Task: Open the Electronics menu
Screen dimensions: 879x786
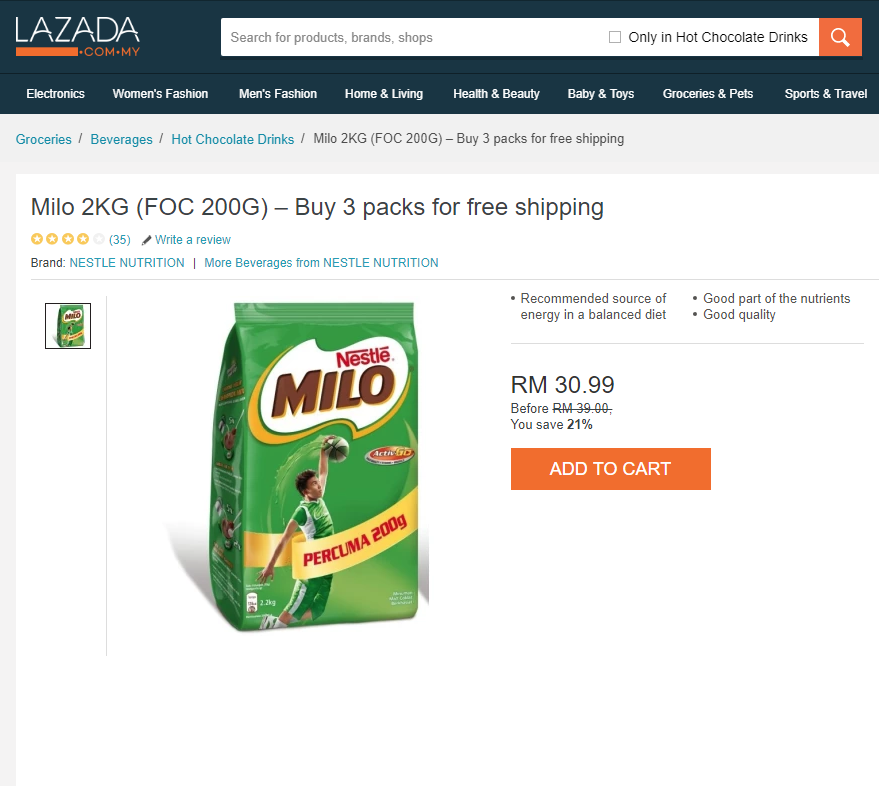Action: click(x=55, y=94)
